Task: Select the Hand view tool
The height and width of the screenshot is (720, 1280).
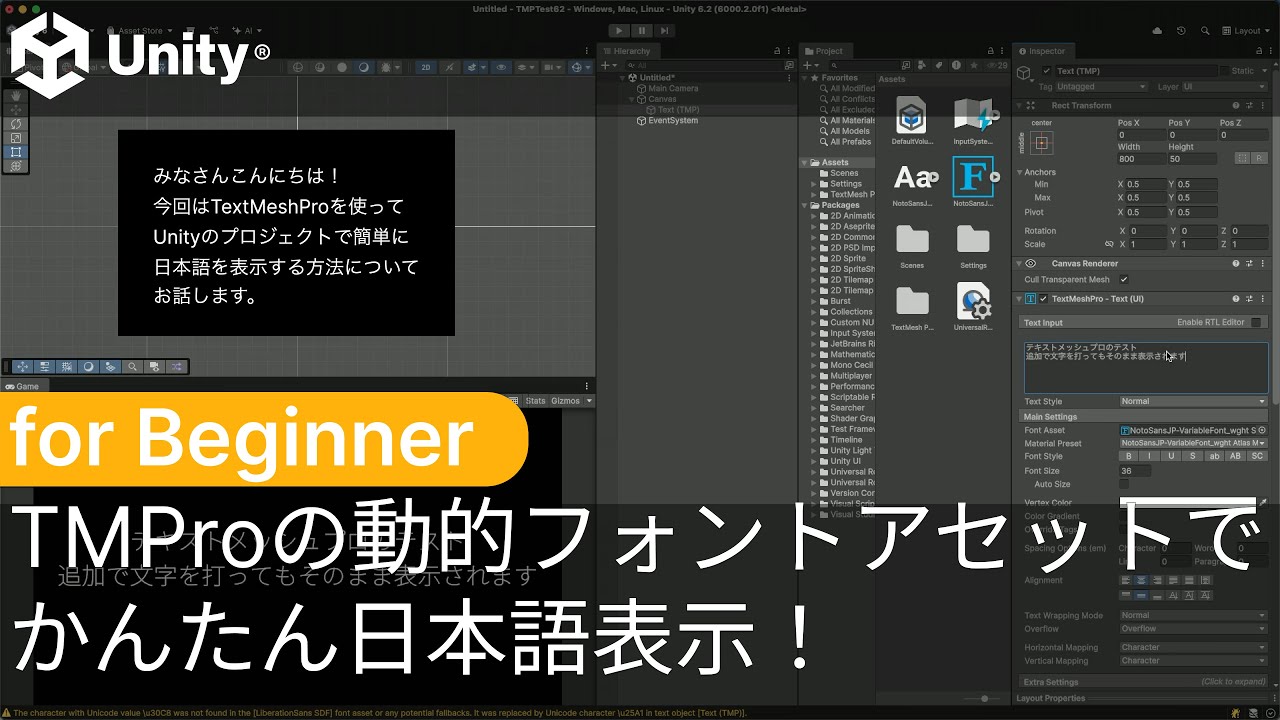Action: [15, 96]
